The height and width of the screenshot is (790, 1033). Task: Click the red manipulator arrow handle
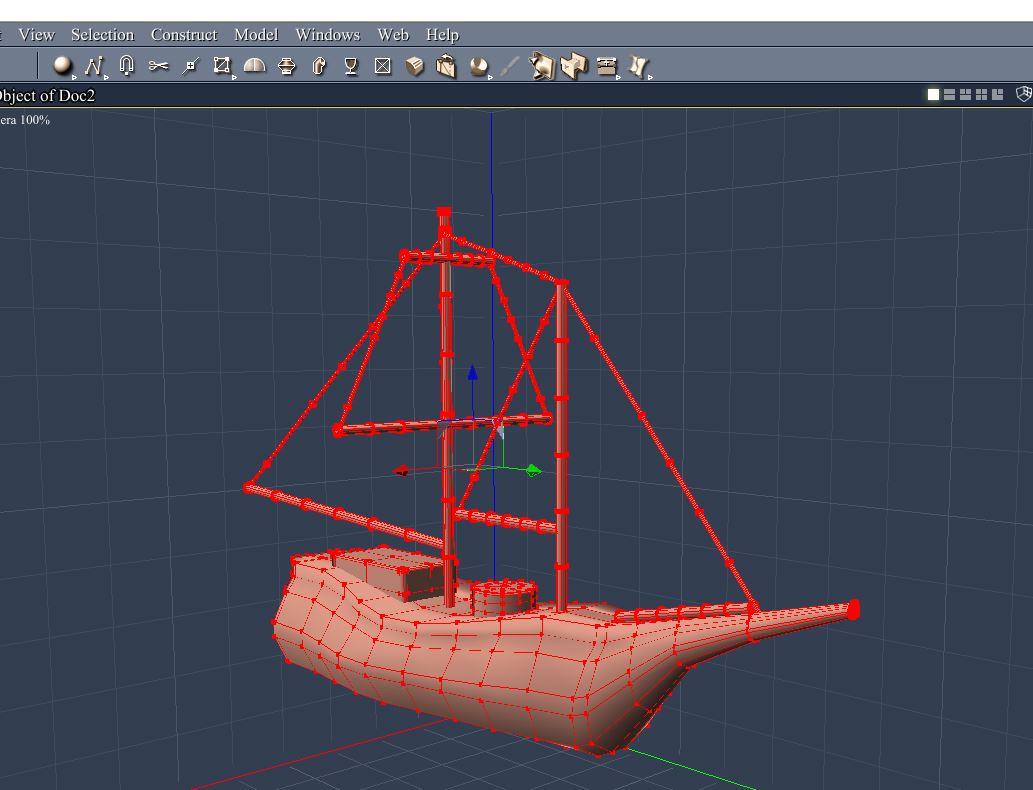click(400, 470)
